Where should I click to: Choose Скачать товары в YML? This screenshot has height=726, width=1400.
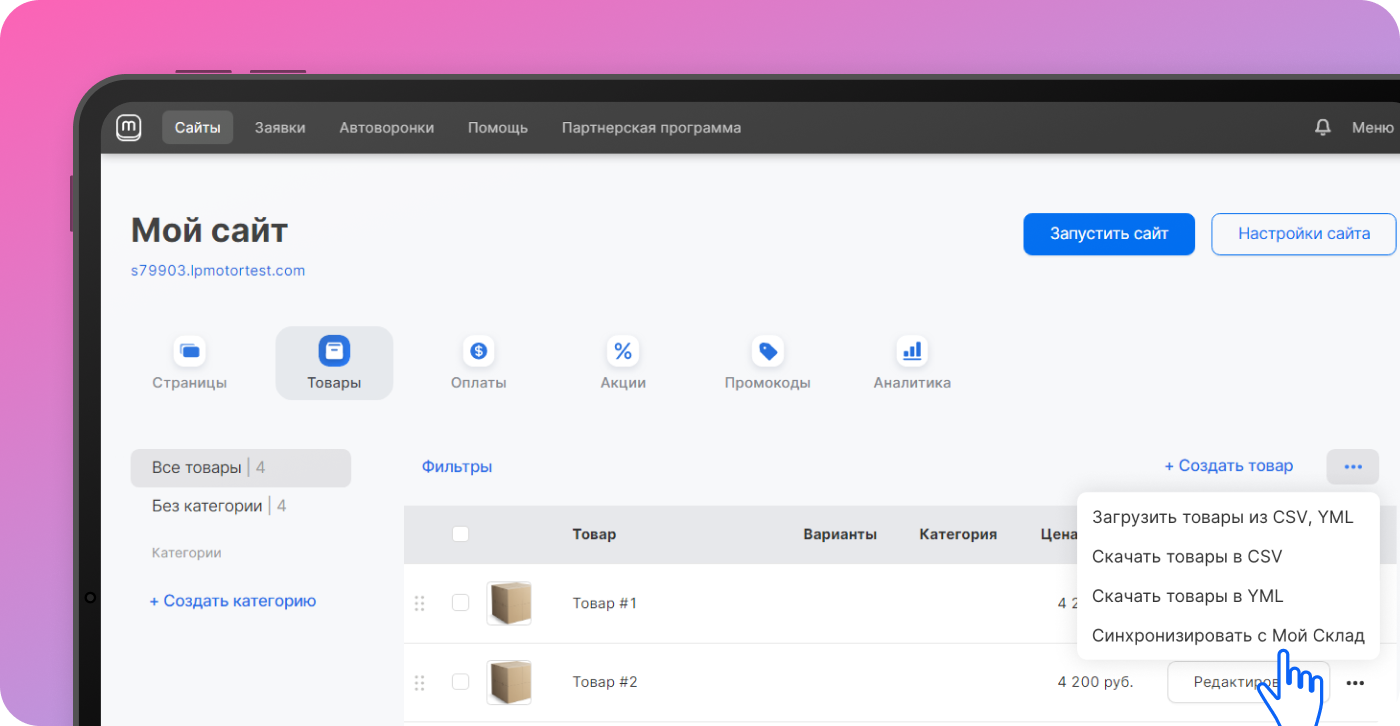(x=1187, y=596)
